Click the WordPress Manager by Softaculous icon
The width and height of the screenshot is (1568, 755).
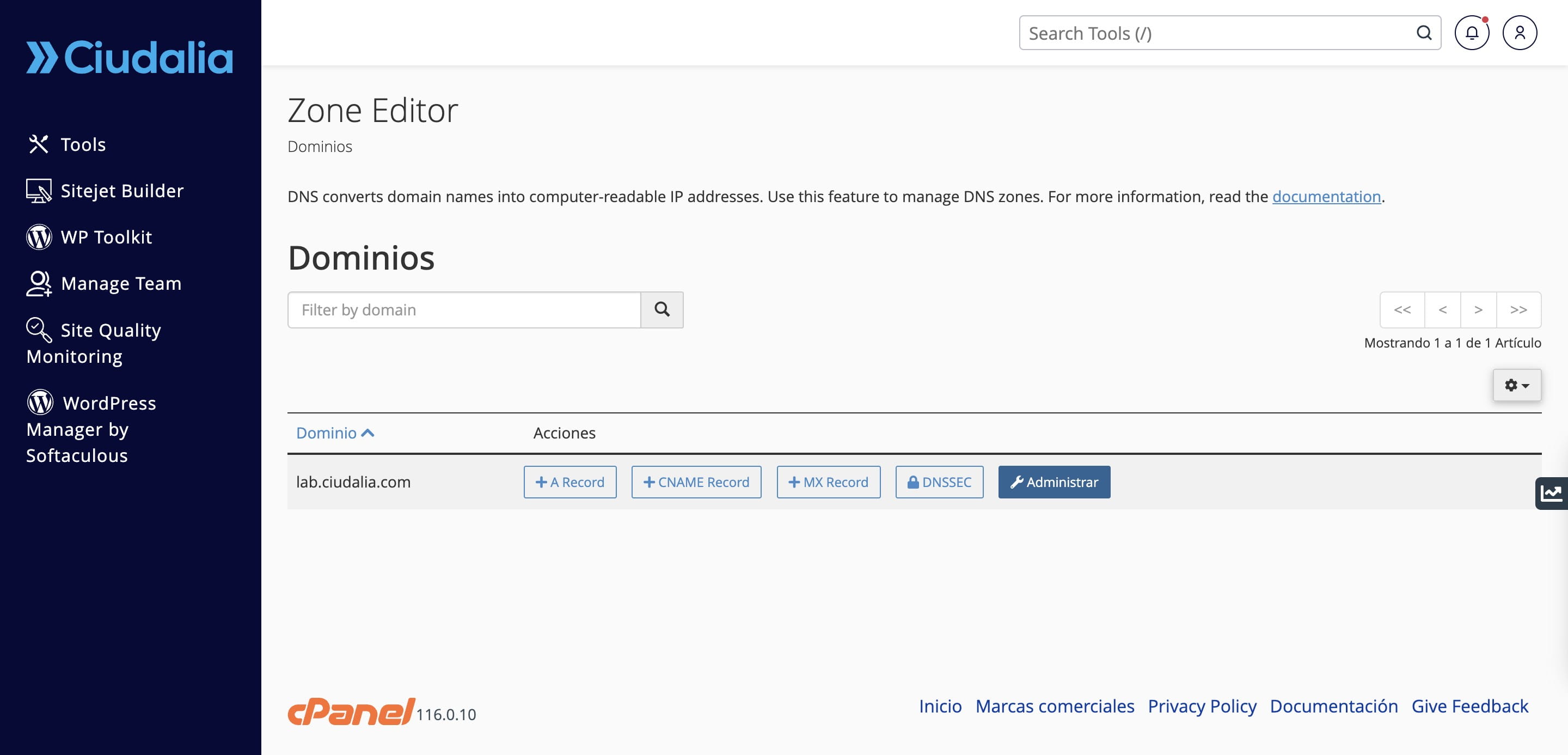point(40,403)
